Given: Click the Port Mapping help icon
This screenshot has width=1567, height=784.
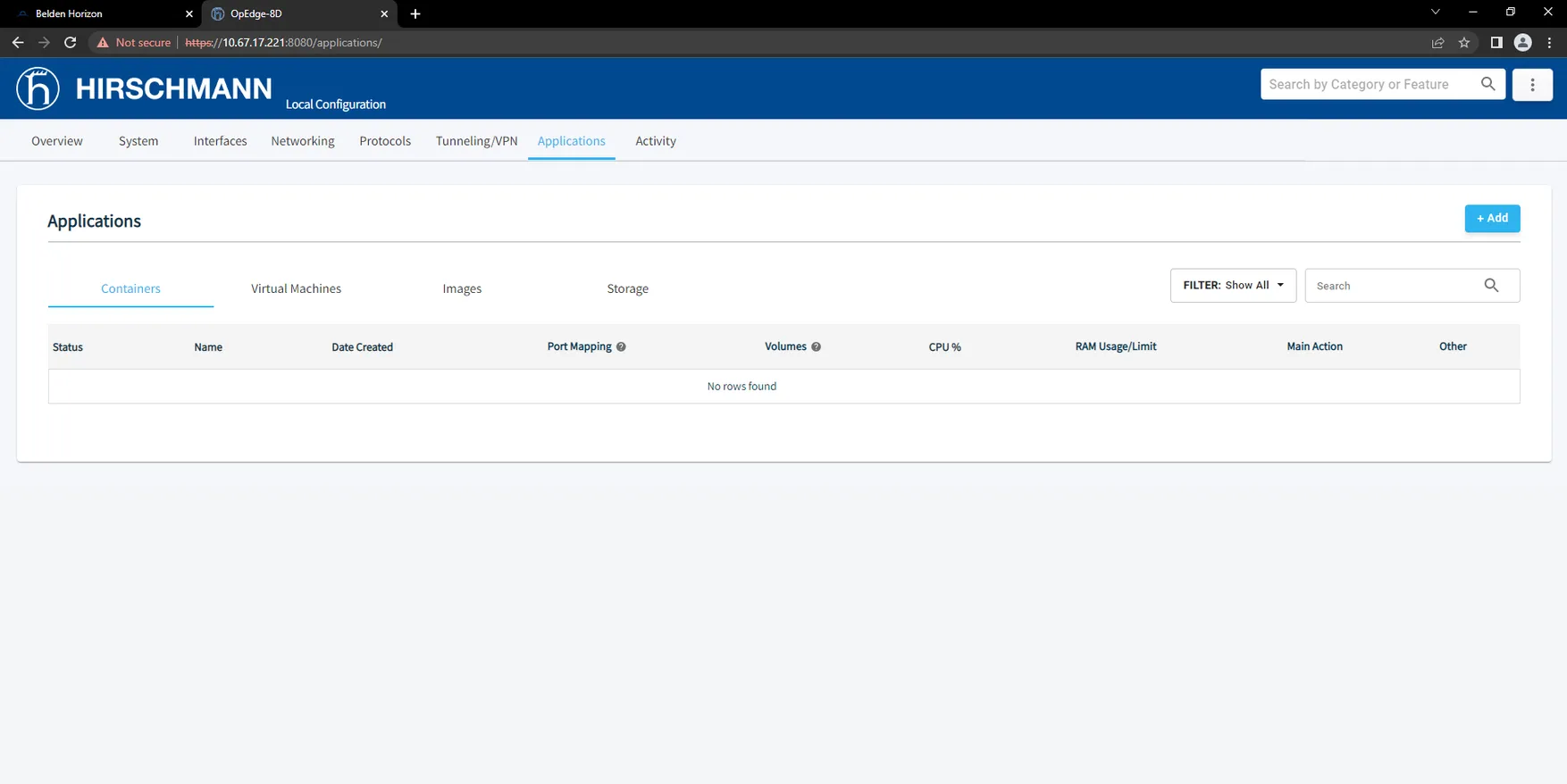Looking at the screenshot, I should [621, 346].
